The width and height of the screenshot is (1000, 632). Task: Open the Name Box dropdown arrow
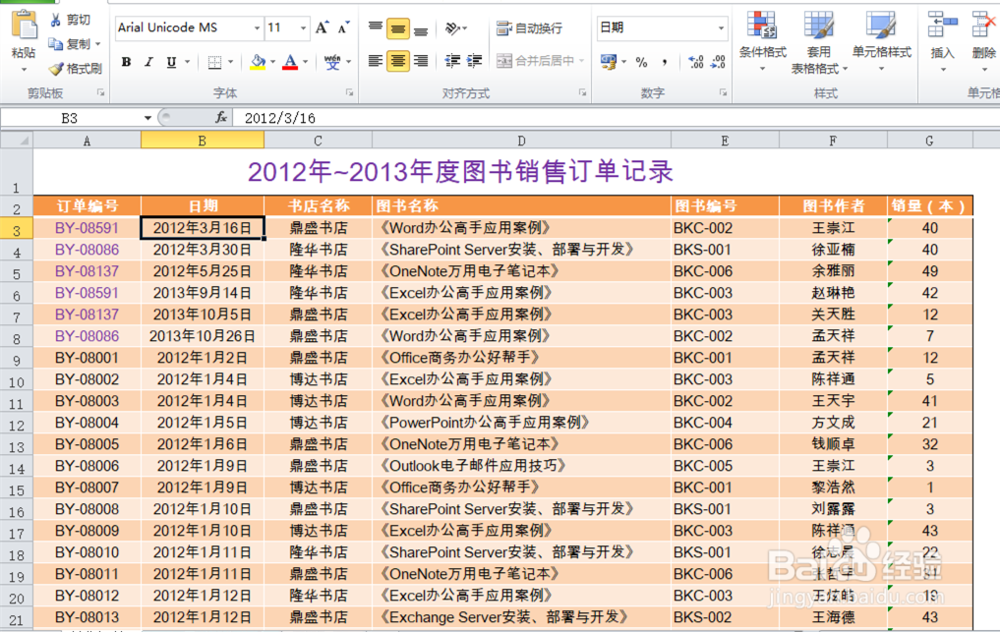[148, 118]
